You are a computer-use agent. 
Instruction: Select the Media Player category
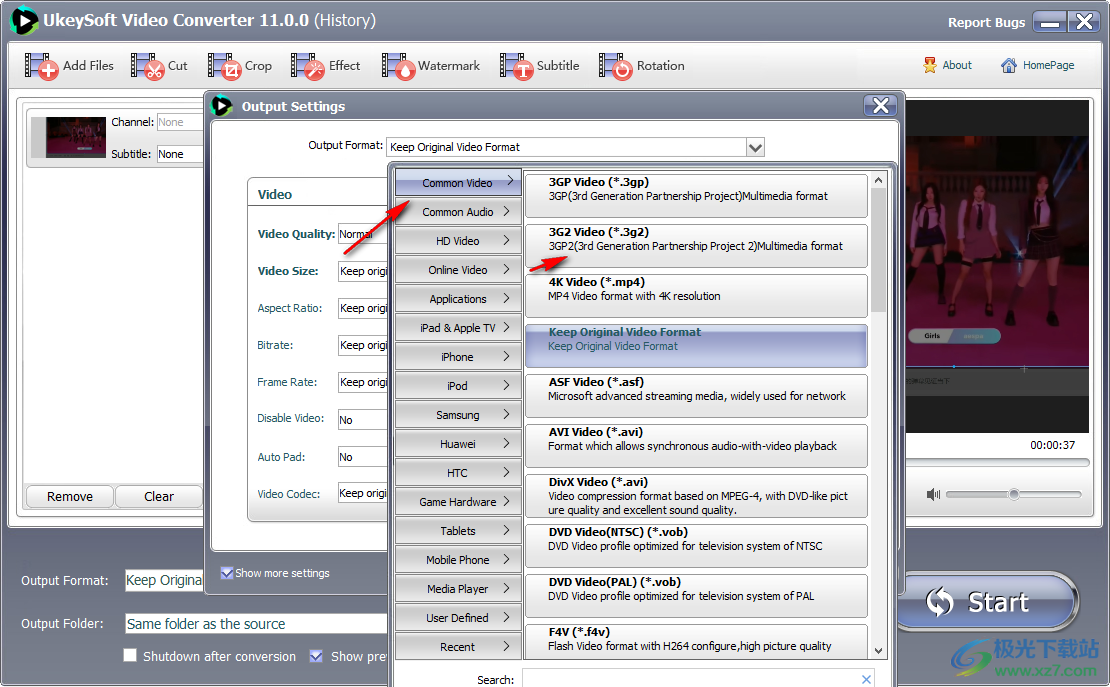pyautogui.click(x=458, y=589)
